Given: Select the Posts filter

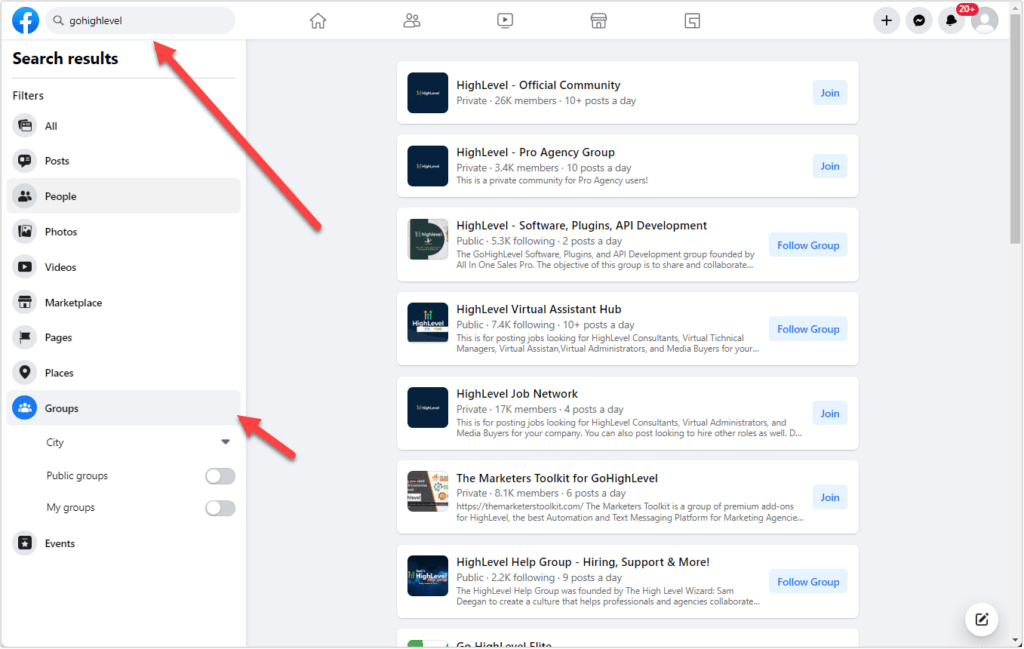Looking at the screenshot, I should 123,161.
